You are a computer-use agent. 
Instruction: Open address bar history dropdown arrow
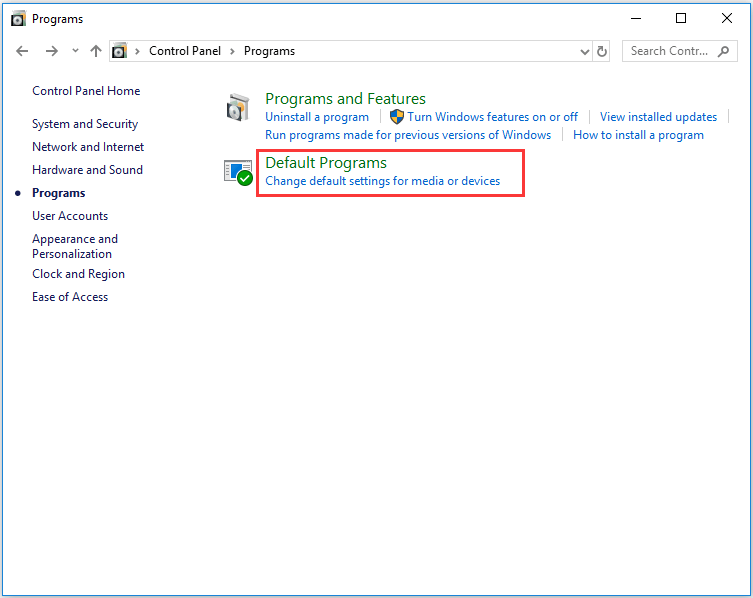pyautogui.click(x=584, y=51)
